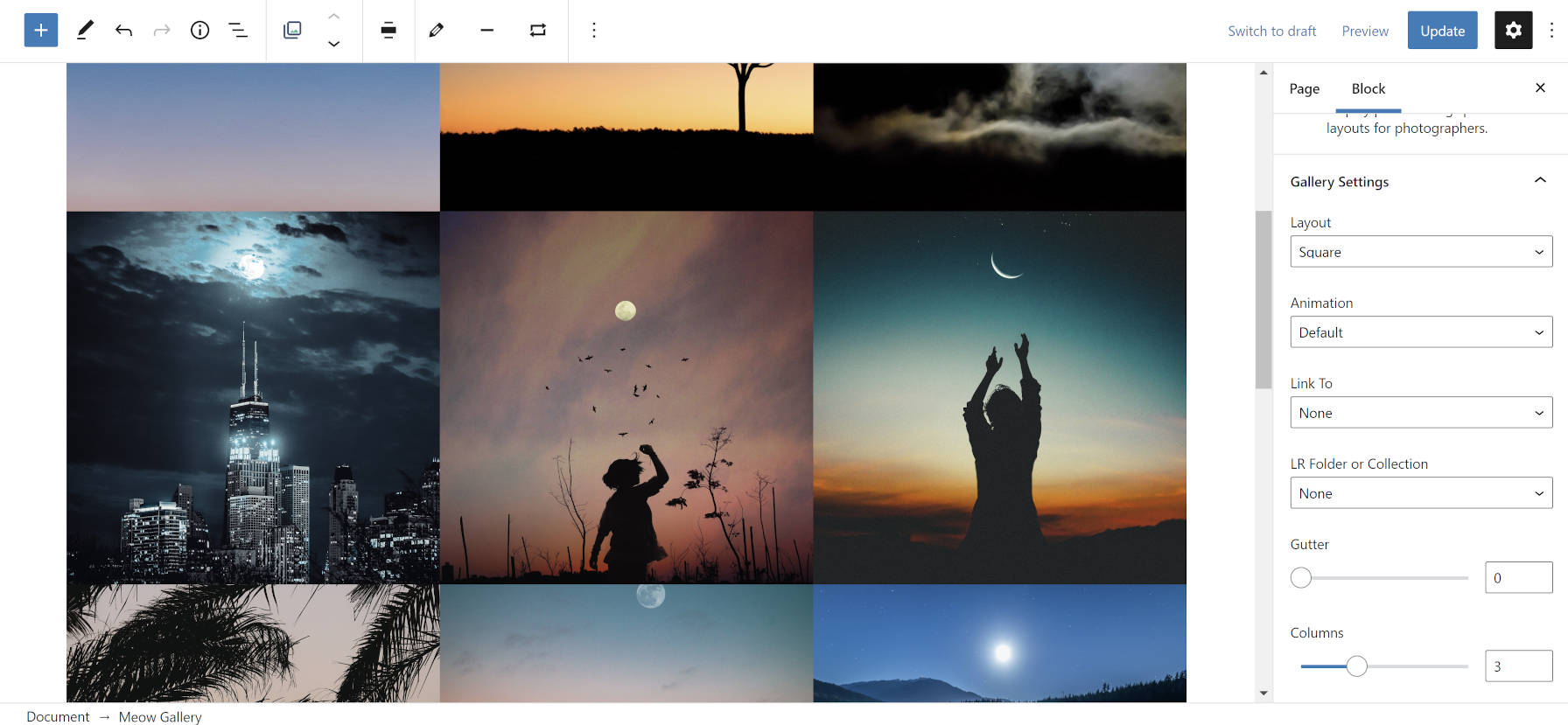This screenshot has height=725, width=1568.
Task: Open the Link To dropdown
Action: pyautogui.click(x=1421, y=413)
